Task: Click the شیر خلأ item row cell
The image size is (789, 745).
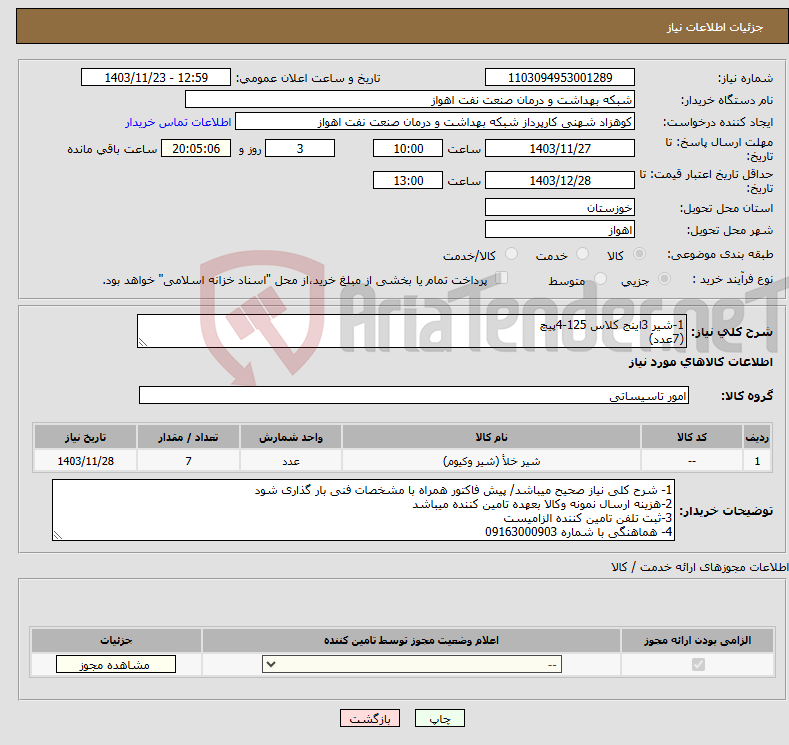Action: coord(490,462)
